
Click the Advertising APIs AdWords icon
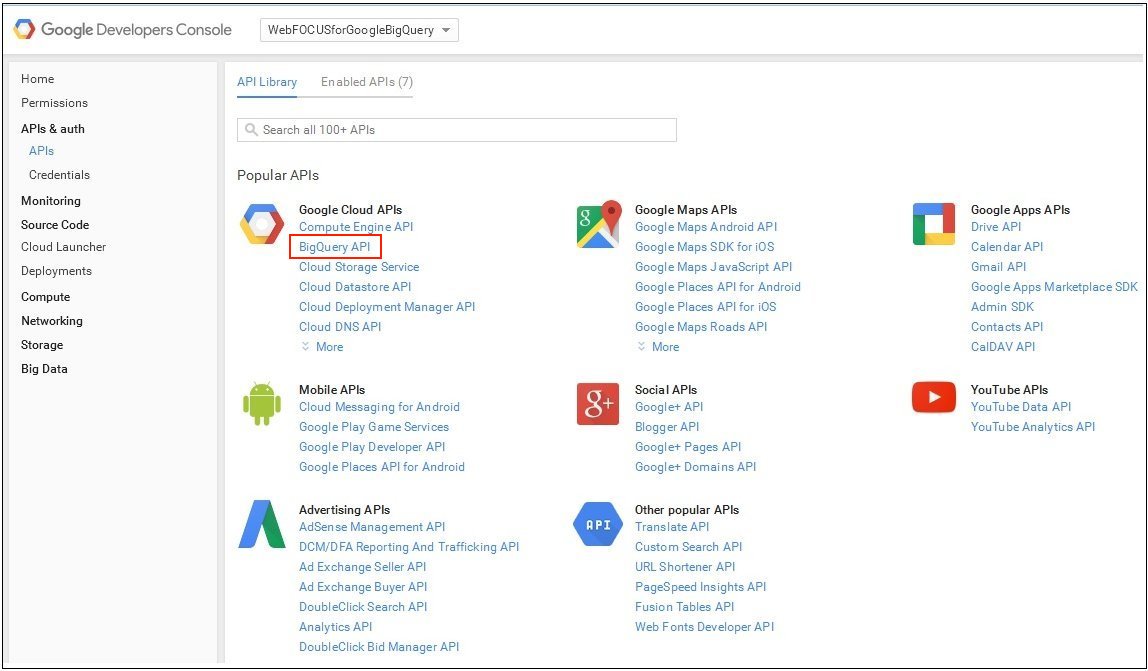click(x=262, y=524)
